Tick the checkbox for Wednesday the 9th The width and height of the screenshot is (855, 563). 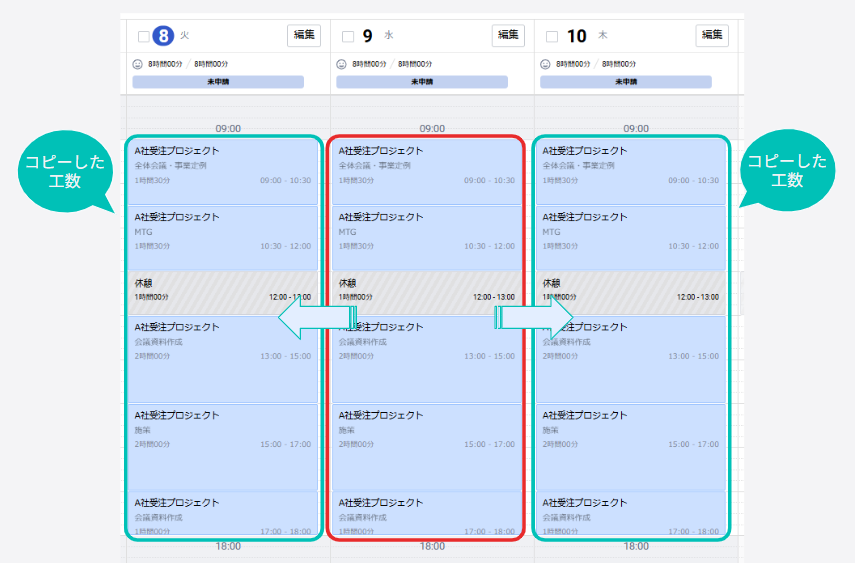[x=348, y=37]
